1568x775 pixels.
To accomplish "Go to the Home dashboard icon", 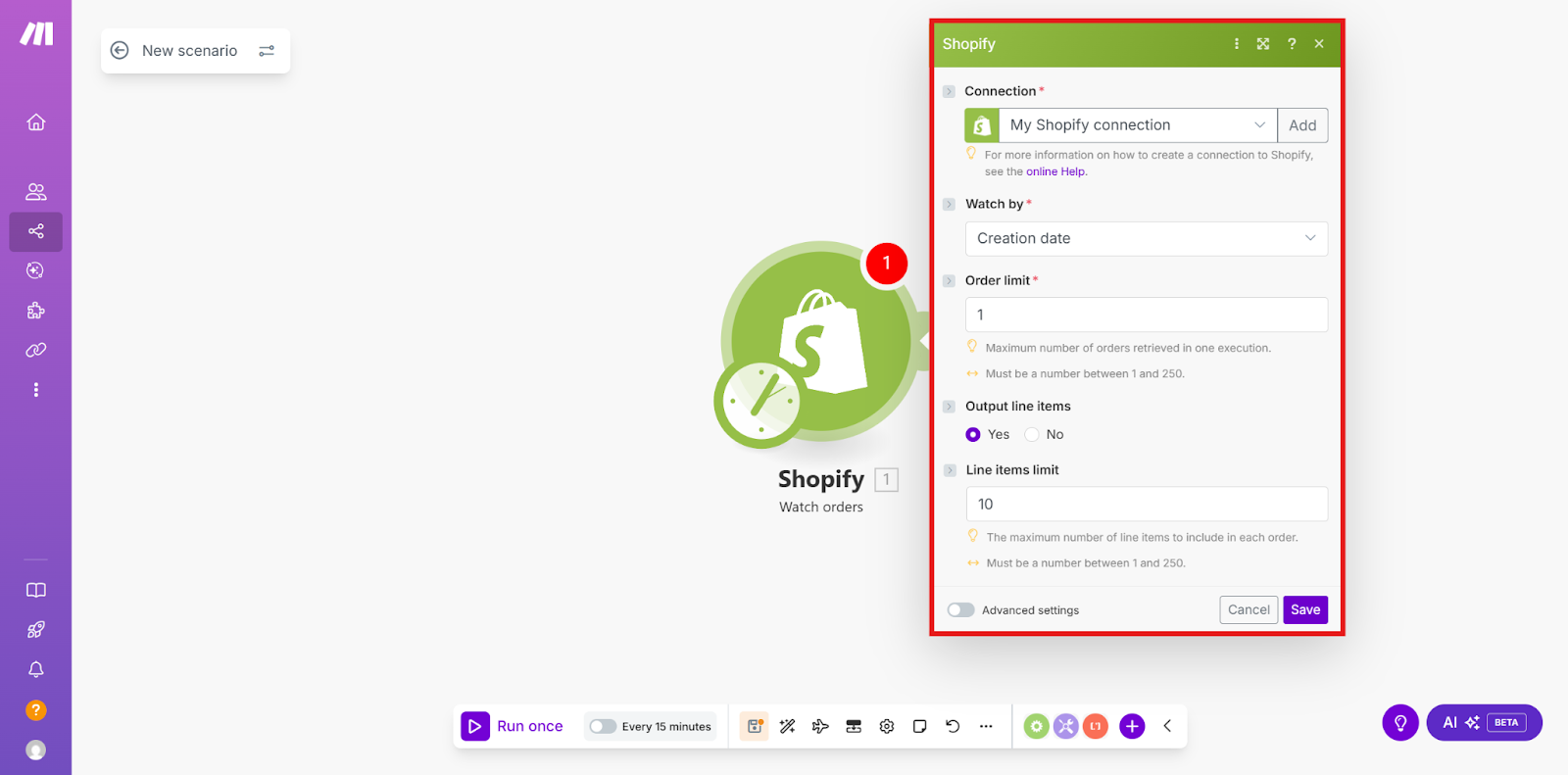I will tap(36, 122).
